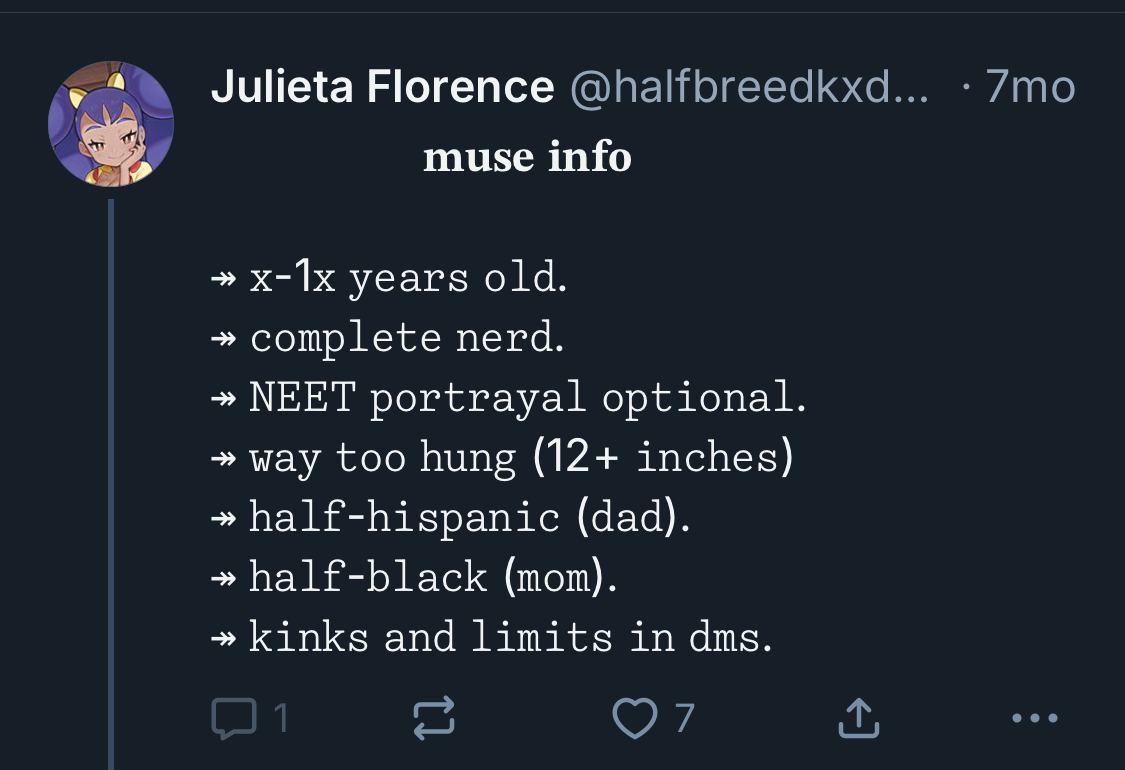Viewport: 1125px width, 770px height.
Task: Click the bold "muse info" heading
Action: [527, 158]
